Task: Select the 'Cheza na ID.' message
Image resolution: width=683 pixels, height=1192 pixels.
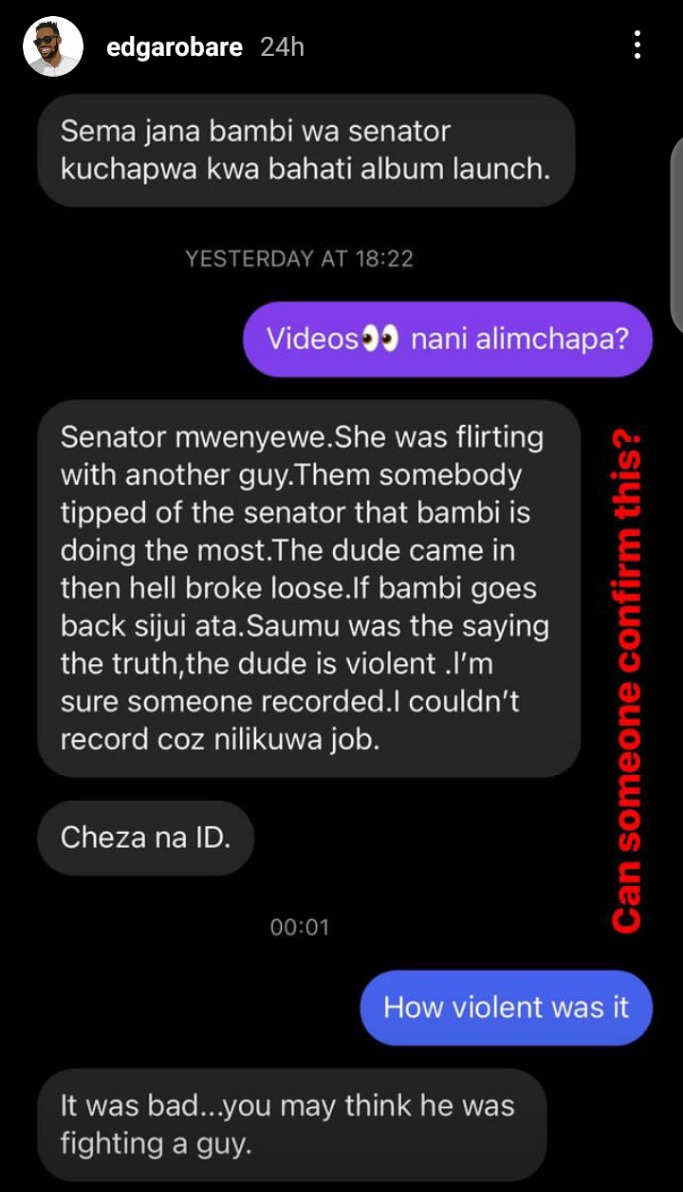Action: [145, 838]
